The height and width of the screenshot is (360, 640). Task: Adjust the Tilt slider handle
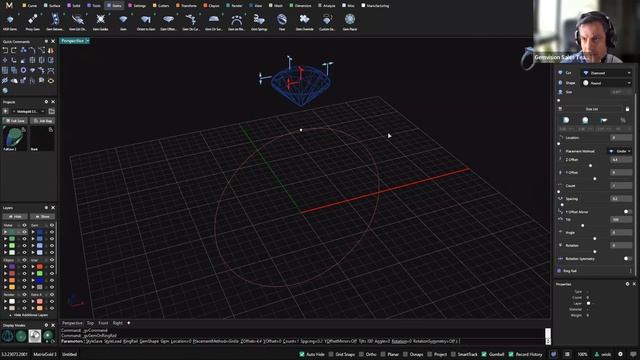(582, 225)
